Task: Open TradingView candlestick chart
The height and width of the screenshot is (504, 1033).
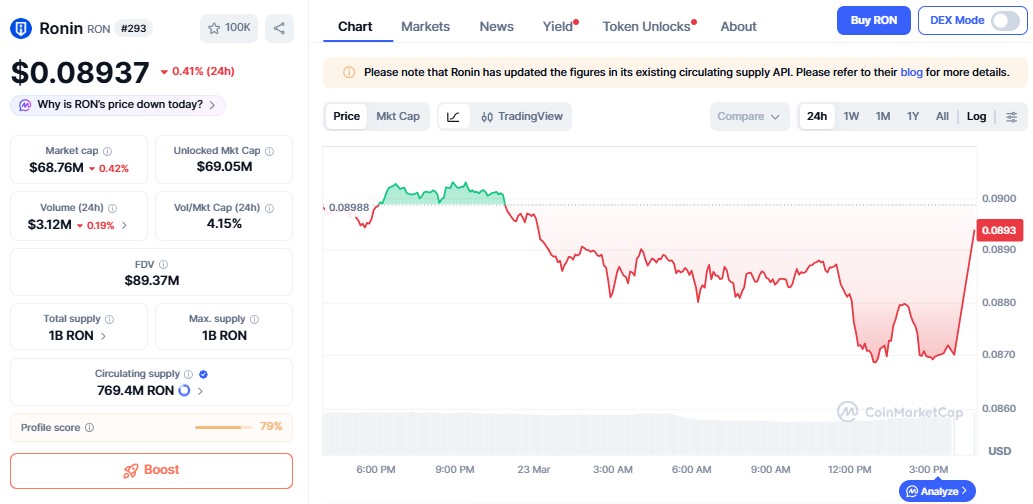Action: (x=521, y=117)
